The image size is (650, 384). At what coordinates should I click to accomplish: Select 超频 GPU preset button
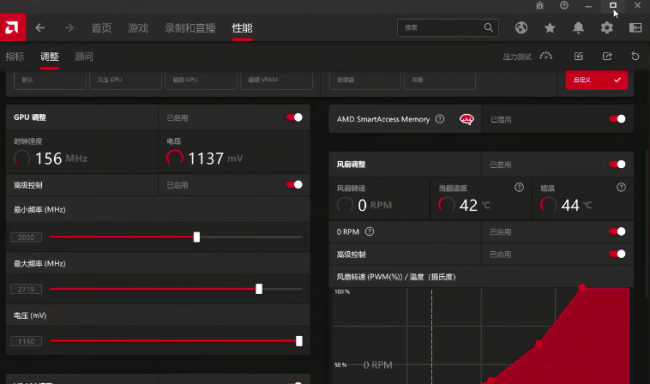pos(201,80)
